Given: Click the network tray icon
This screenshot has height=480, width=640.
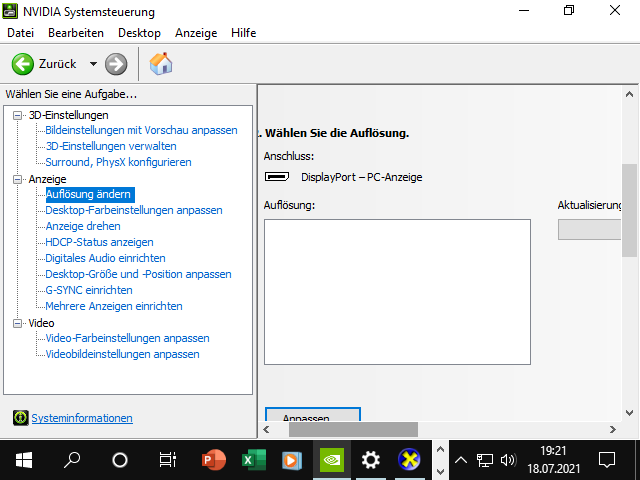Looking at the screenshot, I should (484, 460).
